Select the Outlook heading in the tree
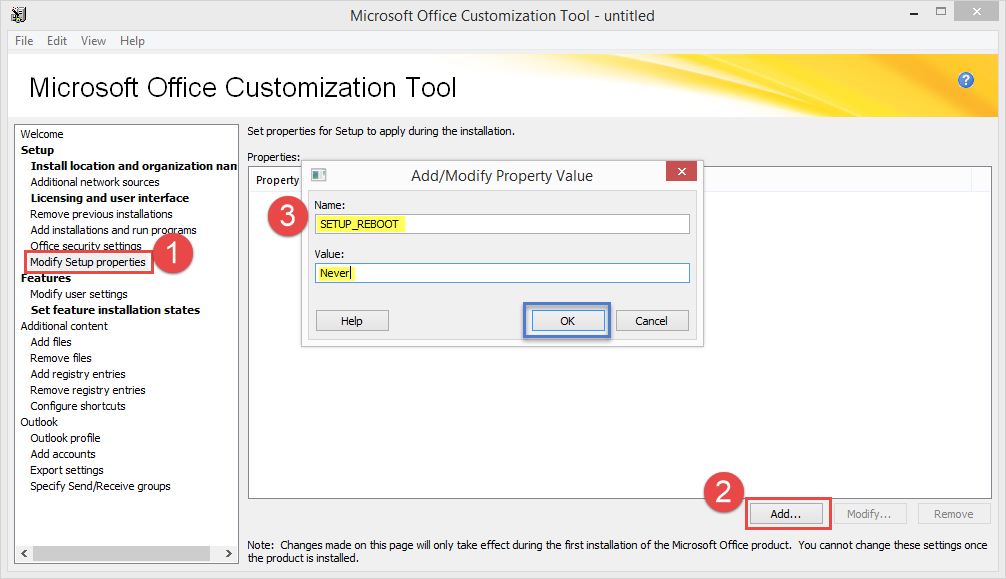This screenshot has width=1006, height=579. click(x=39, y=422)
